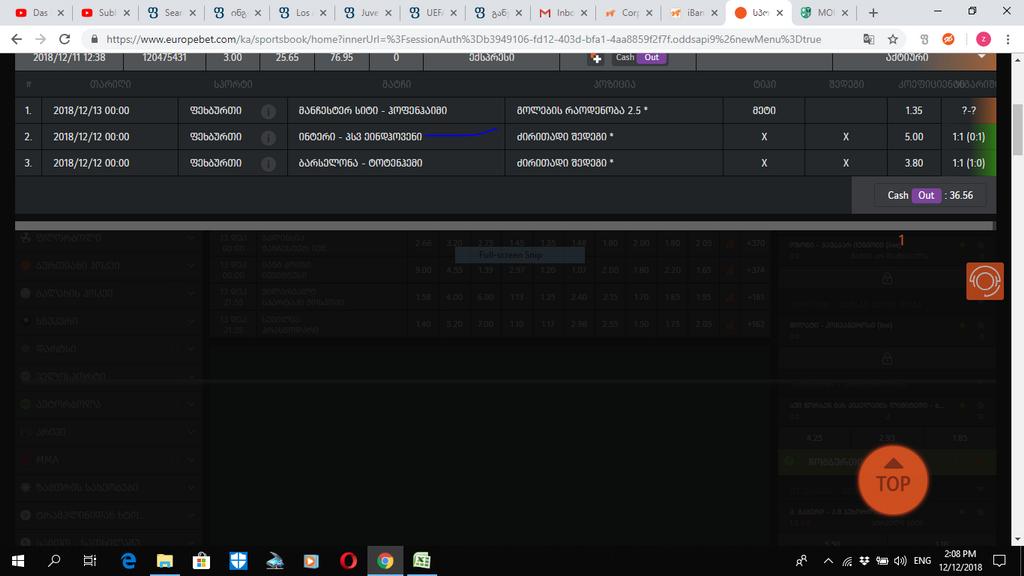Viewport: 1024px width, 576px height.
Task: Open File Explorer from taskbar
Action: (x=165, y=561)
